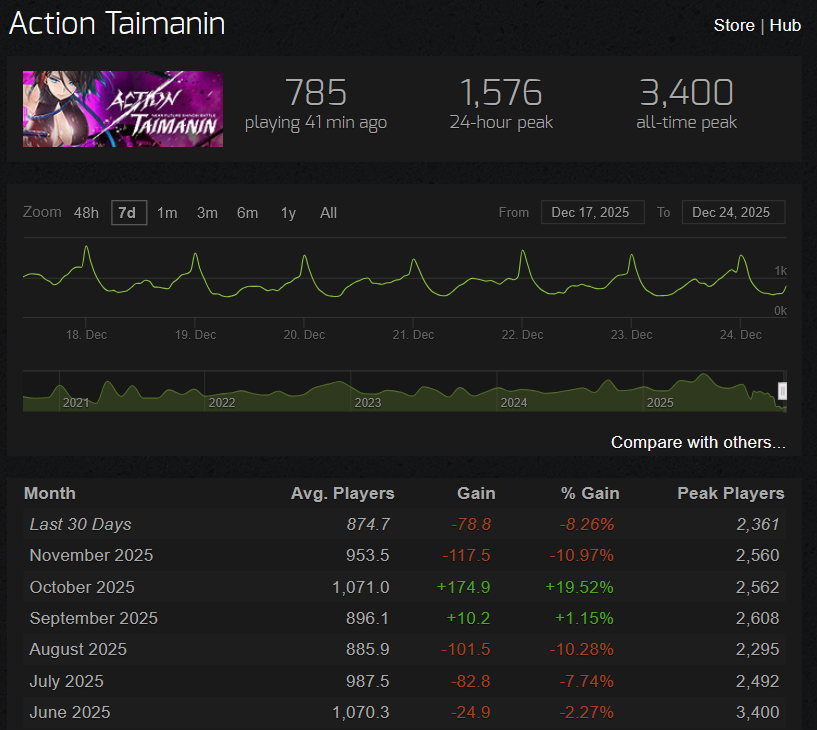This screenshot has width=817, height=730.
Task: Click 2023 in the timeline navigator
Action: coord(368,402)
